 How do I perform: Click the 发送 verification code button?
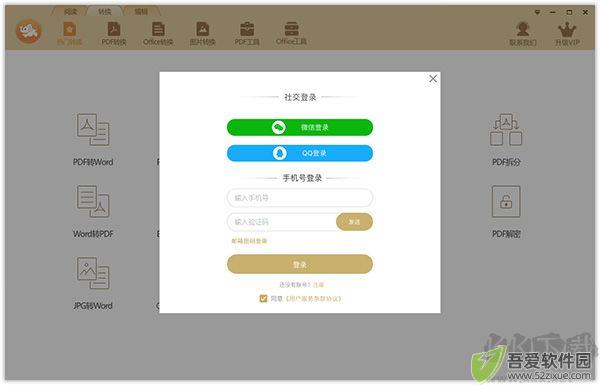click(x=354, y=222)
